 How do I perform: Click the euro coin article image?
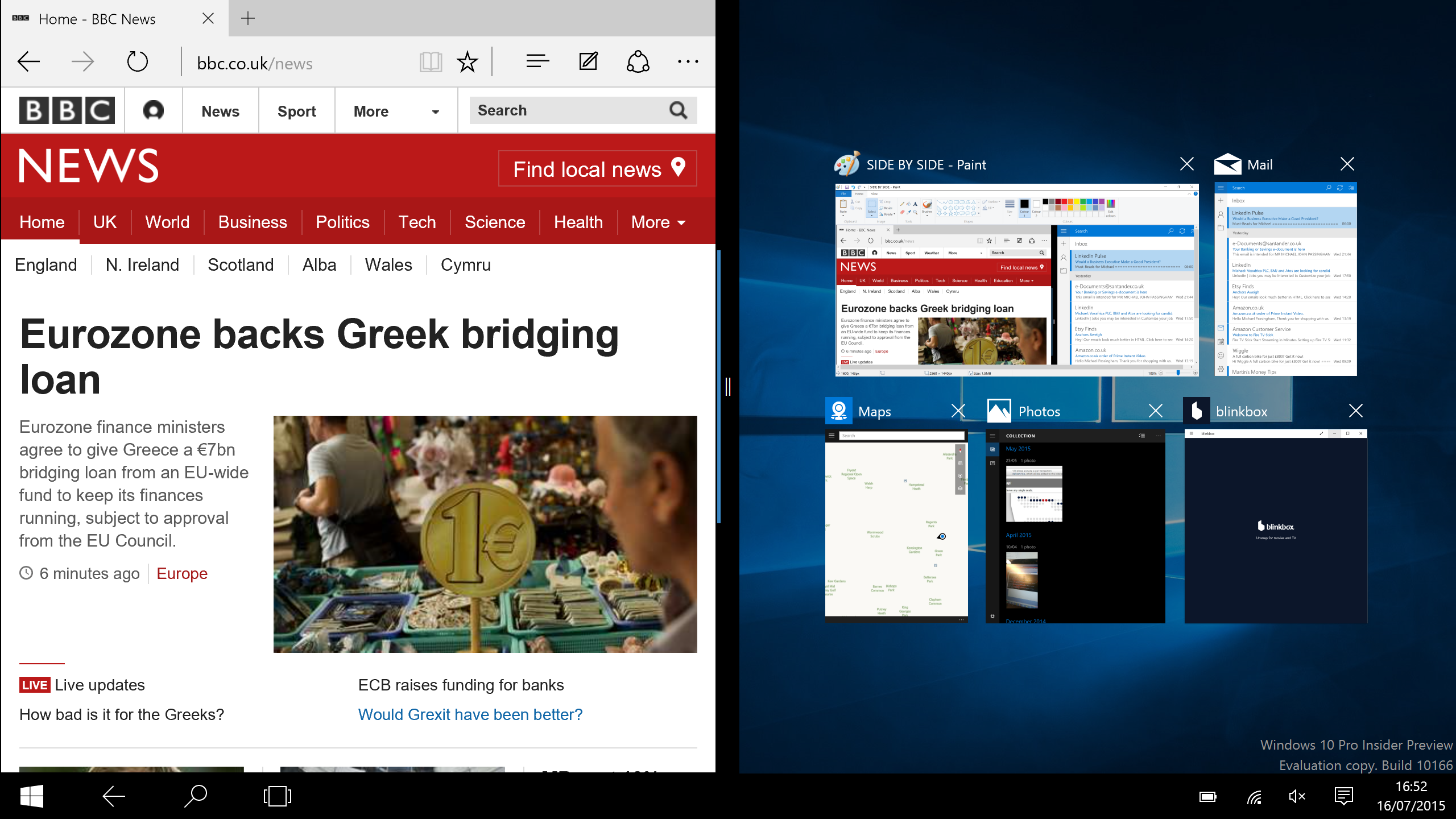485,534
